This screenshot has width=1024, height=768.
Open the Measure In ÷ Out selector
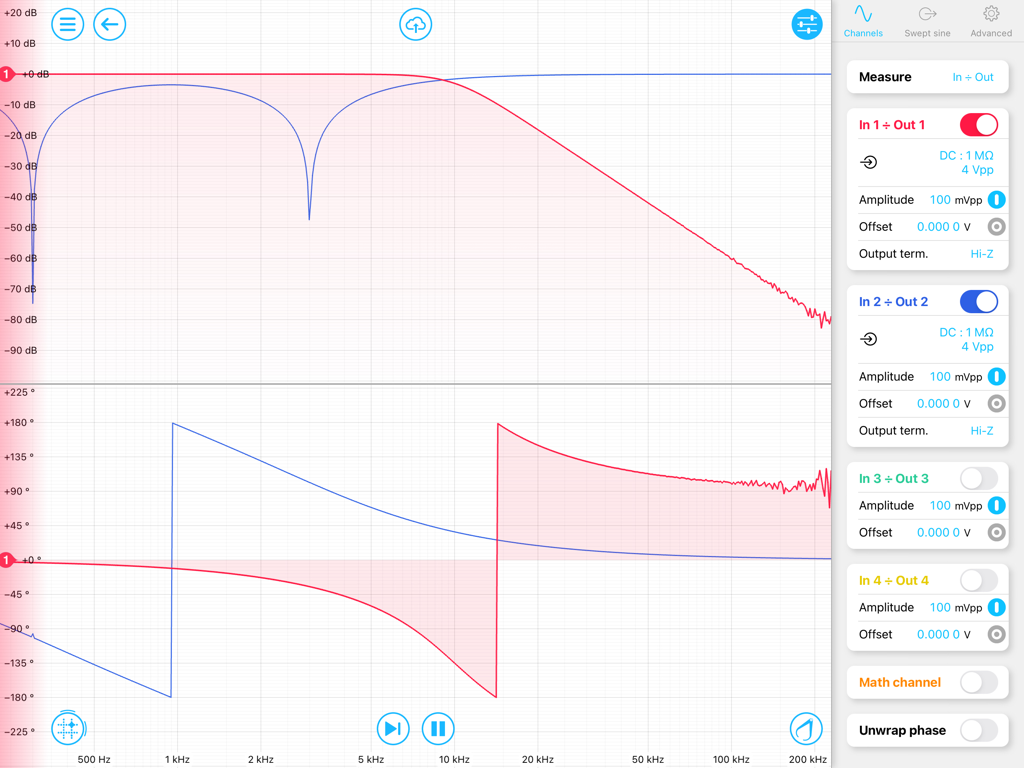(973, 77)
